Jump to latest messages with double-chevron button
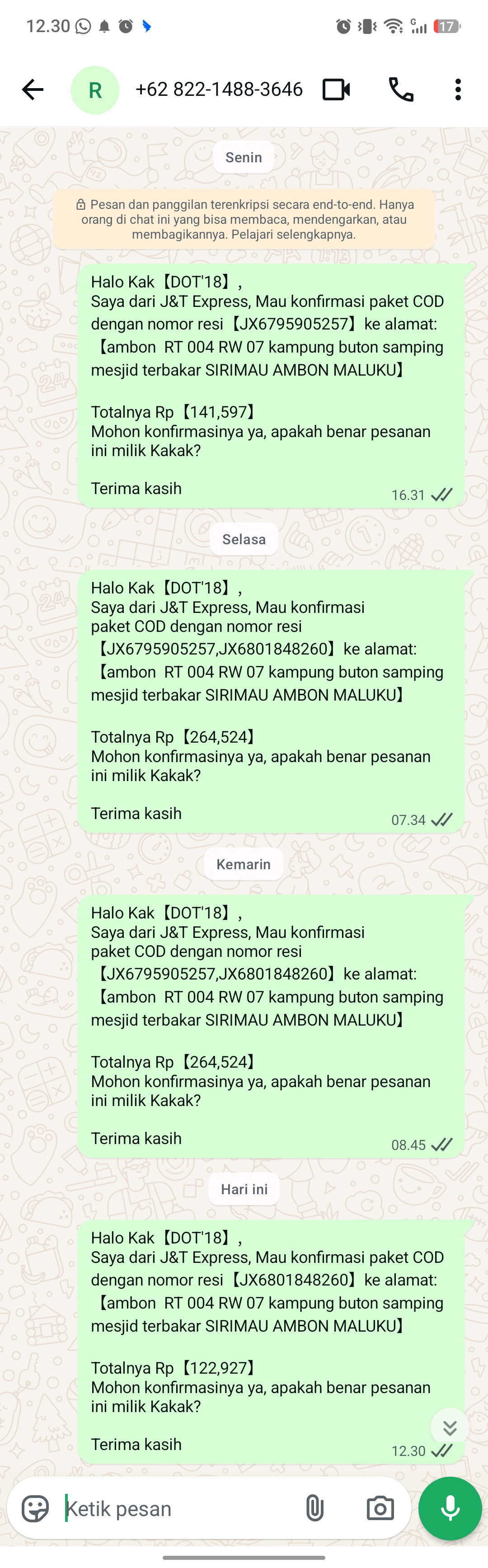Viewport: 488px width, 1568px height. 450,1427
